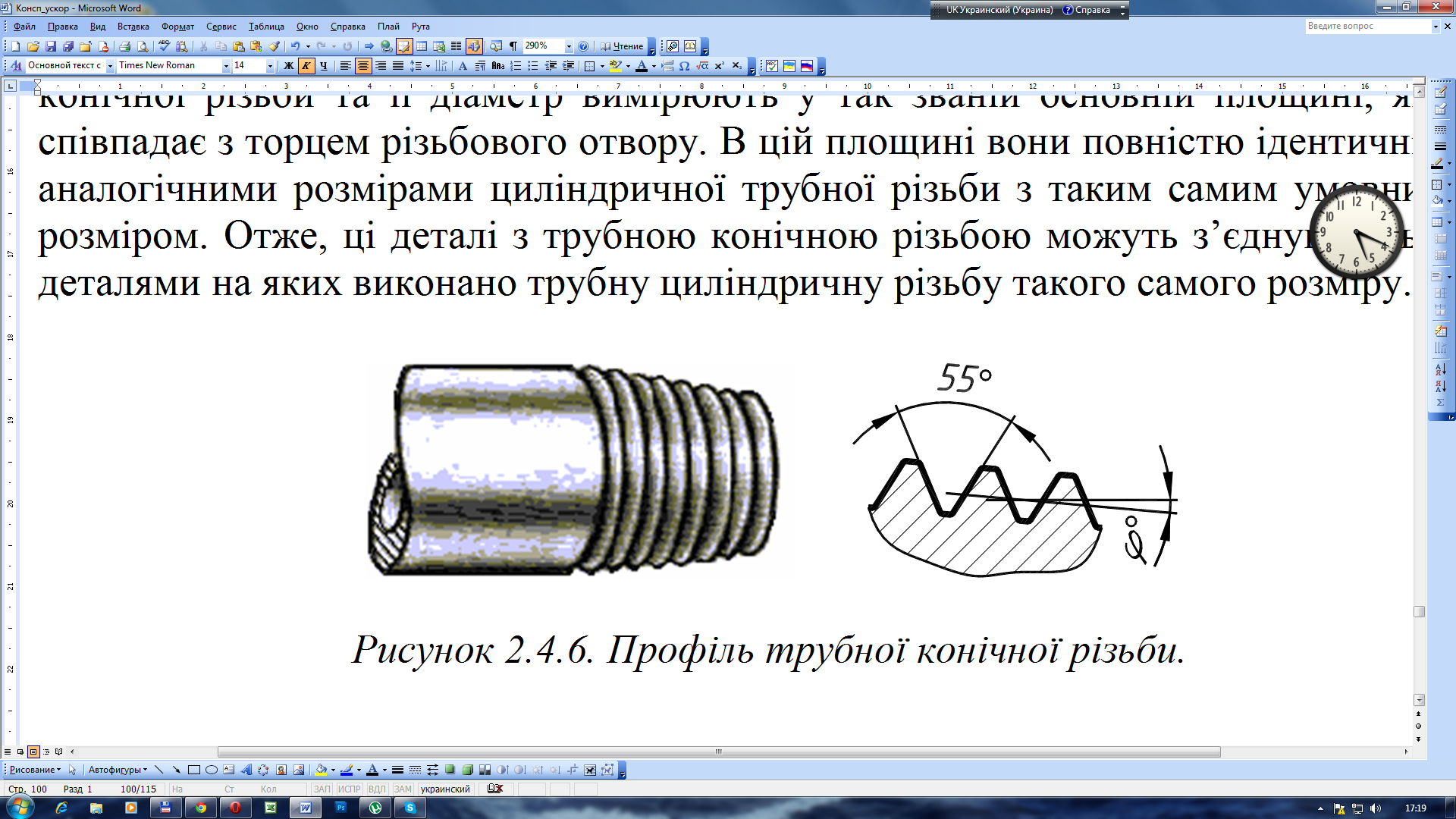This screenshot has width=1456, height=819.
Task: Open the Формат menu
Action: 177,27
